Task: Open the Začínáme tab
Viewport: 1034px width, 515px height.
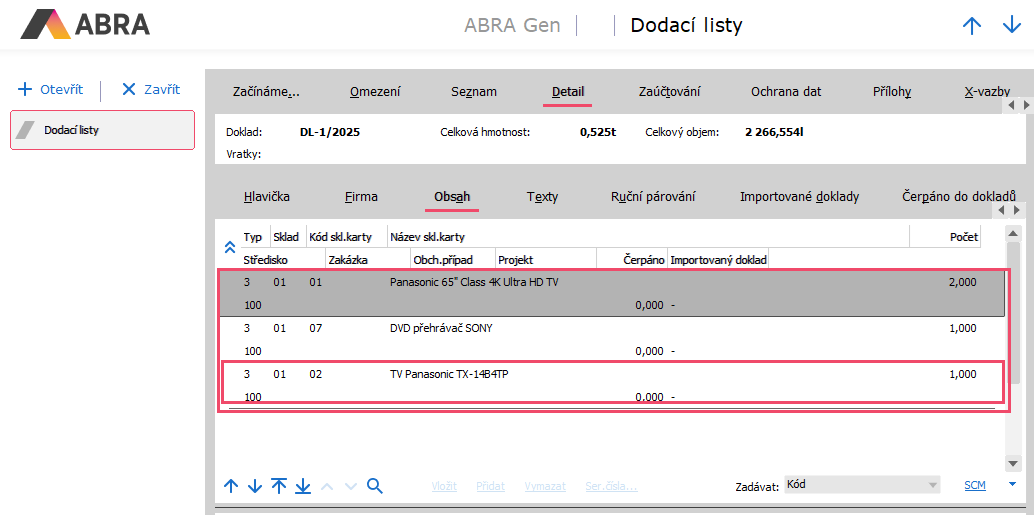Action: (x=266, y=92)
